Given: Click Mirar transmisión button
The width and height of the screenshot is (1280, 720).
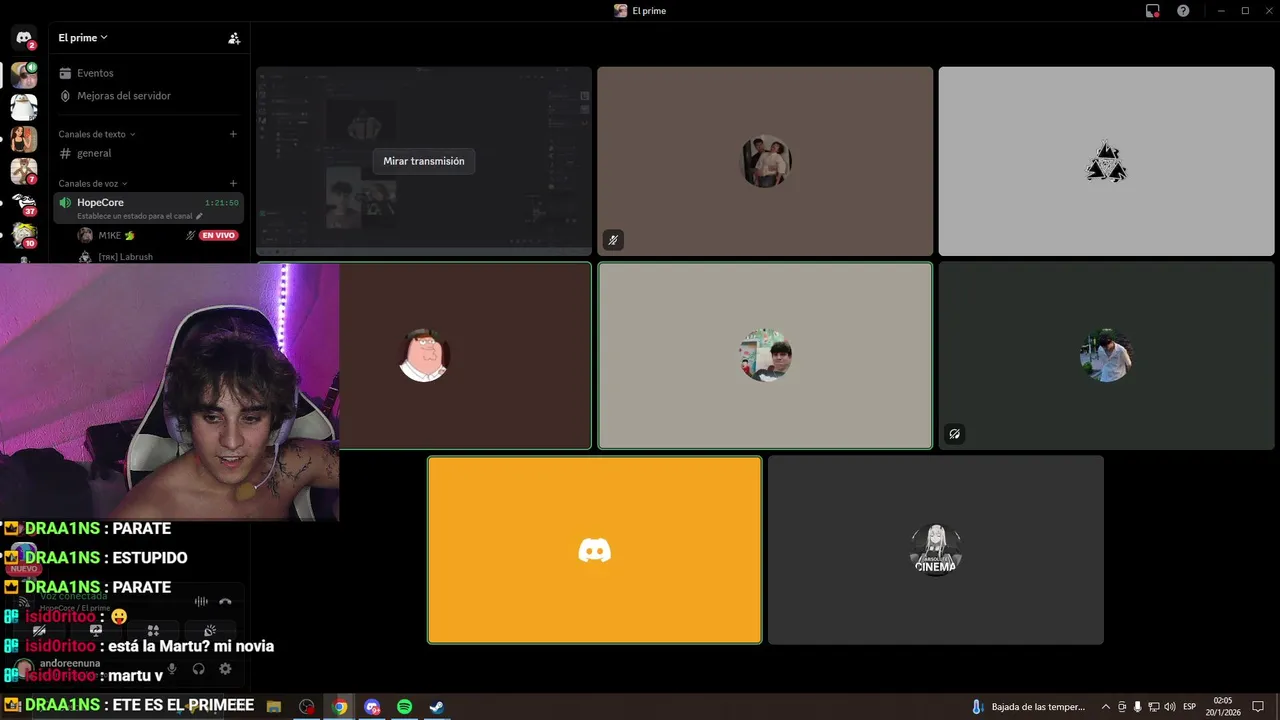Looking at the screenshot, I should [x=424, y=161].
